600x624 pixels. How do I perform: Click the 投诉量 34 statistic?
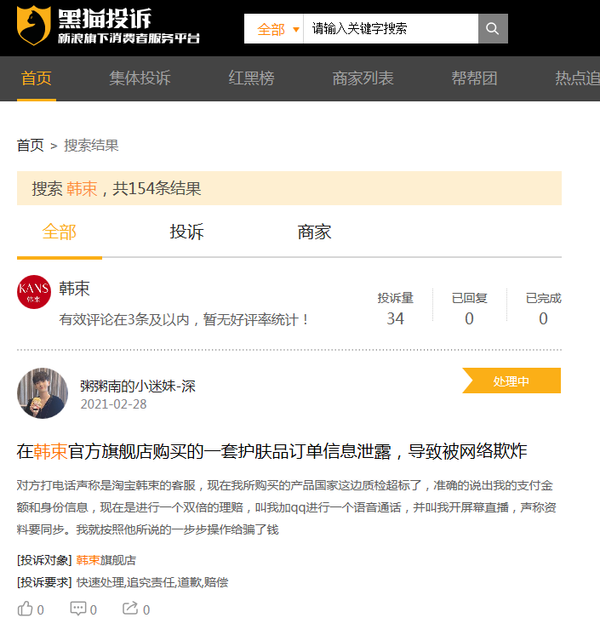point(395,309)
